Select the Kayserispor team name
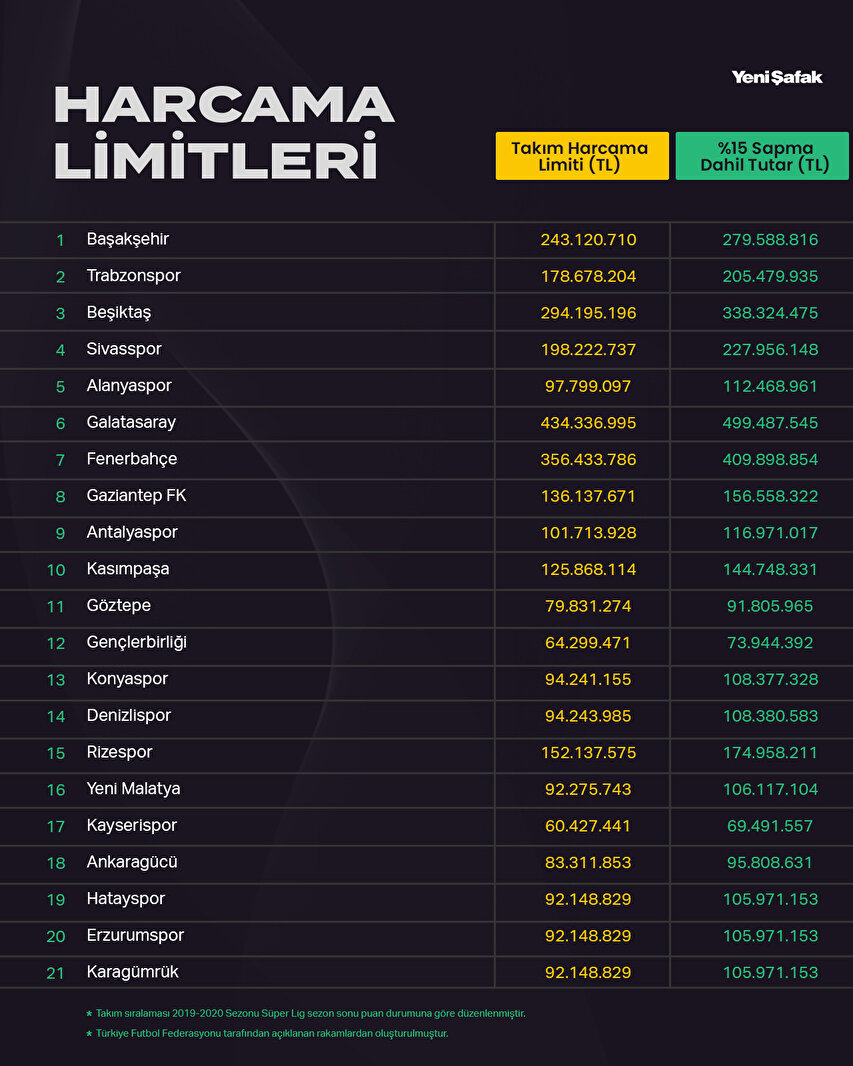The image size is (853, 1066). (132, 826)
